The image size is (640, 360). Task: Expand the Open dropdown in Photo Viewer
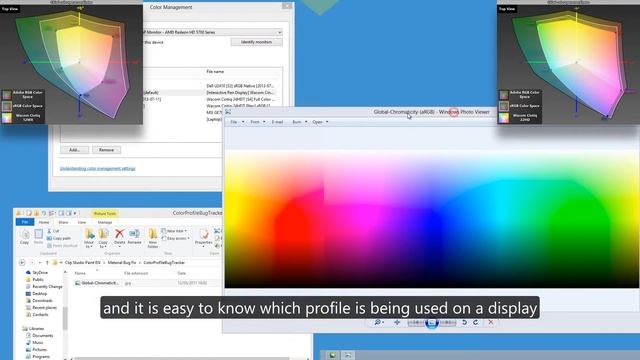pos(320,122)
